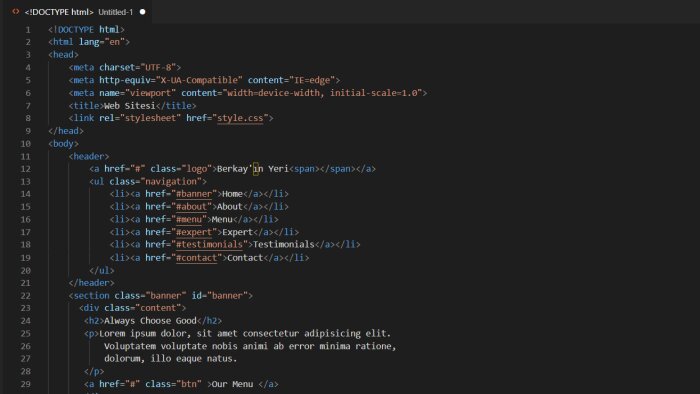This screenshot has height=394, width=700.
Task: Click the "About" link text
Action: pyautogui.click(x=229, y=207)
